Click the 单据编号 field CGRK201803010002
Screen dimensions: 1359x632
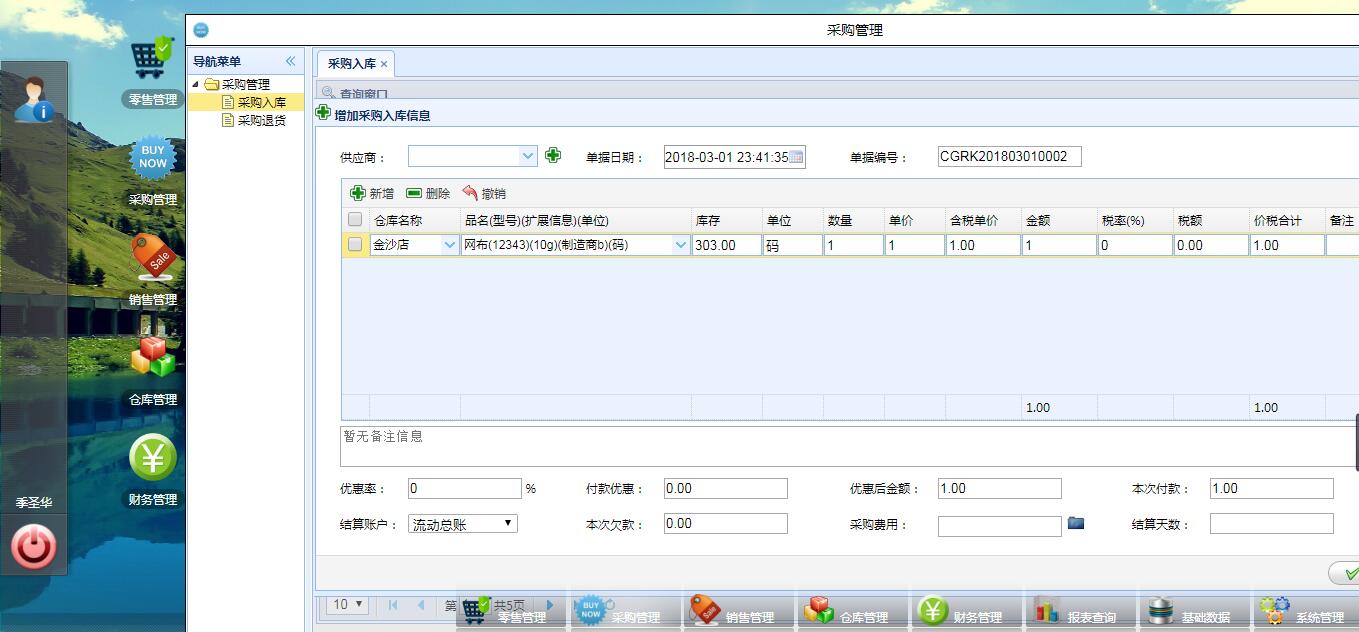1009,156
